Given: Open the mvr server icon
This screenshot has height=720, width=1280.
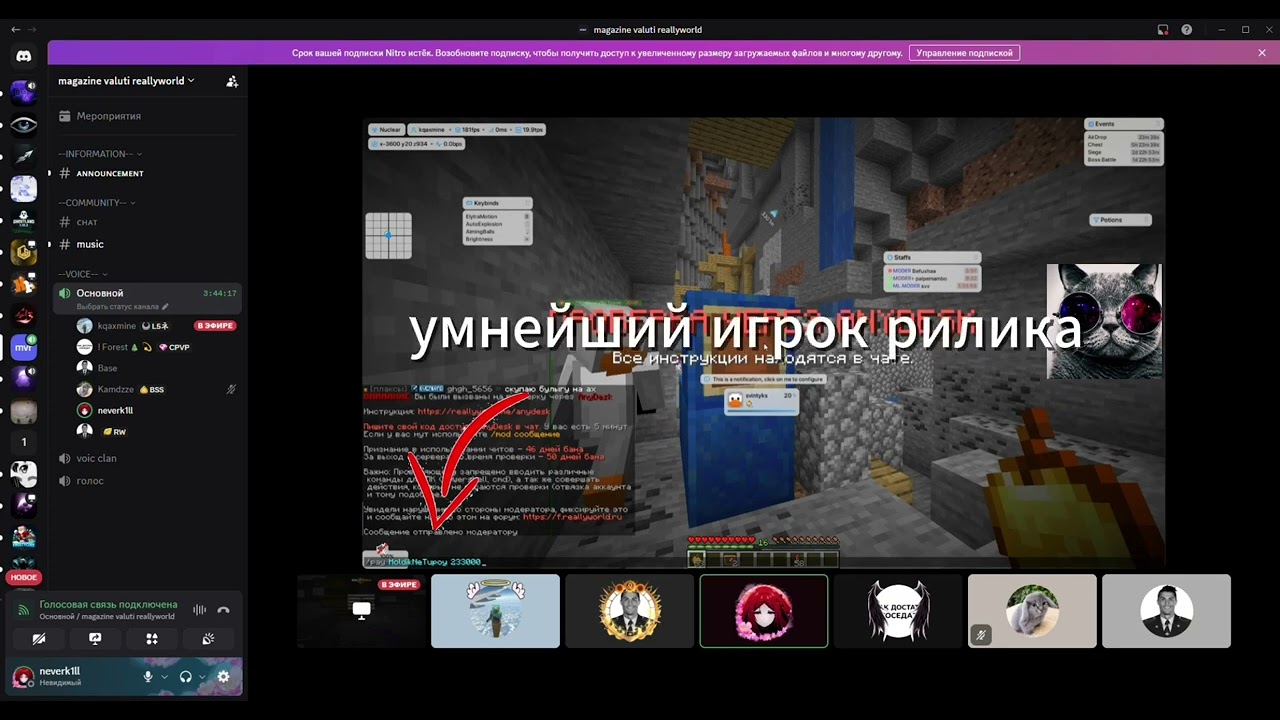Looking at the screenshot, I should coord(23,347).
